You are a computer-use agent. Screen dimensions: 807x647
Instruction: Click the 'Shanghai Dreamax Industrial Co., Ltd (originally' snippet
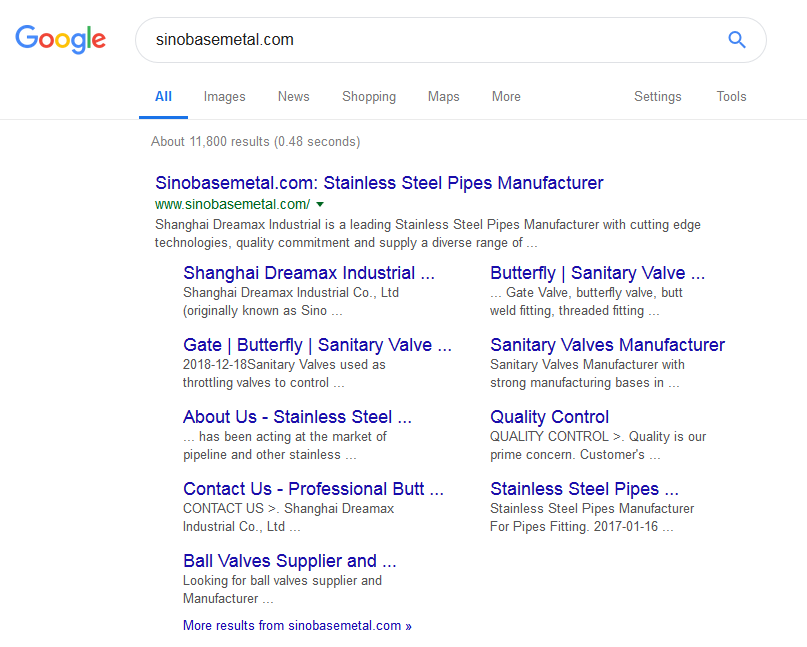[x=291, y=301]
